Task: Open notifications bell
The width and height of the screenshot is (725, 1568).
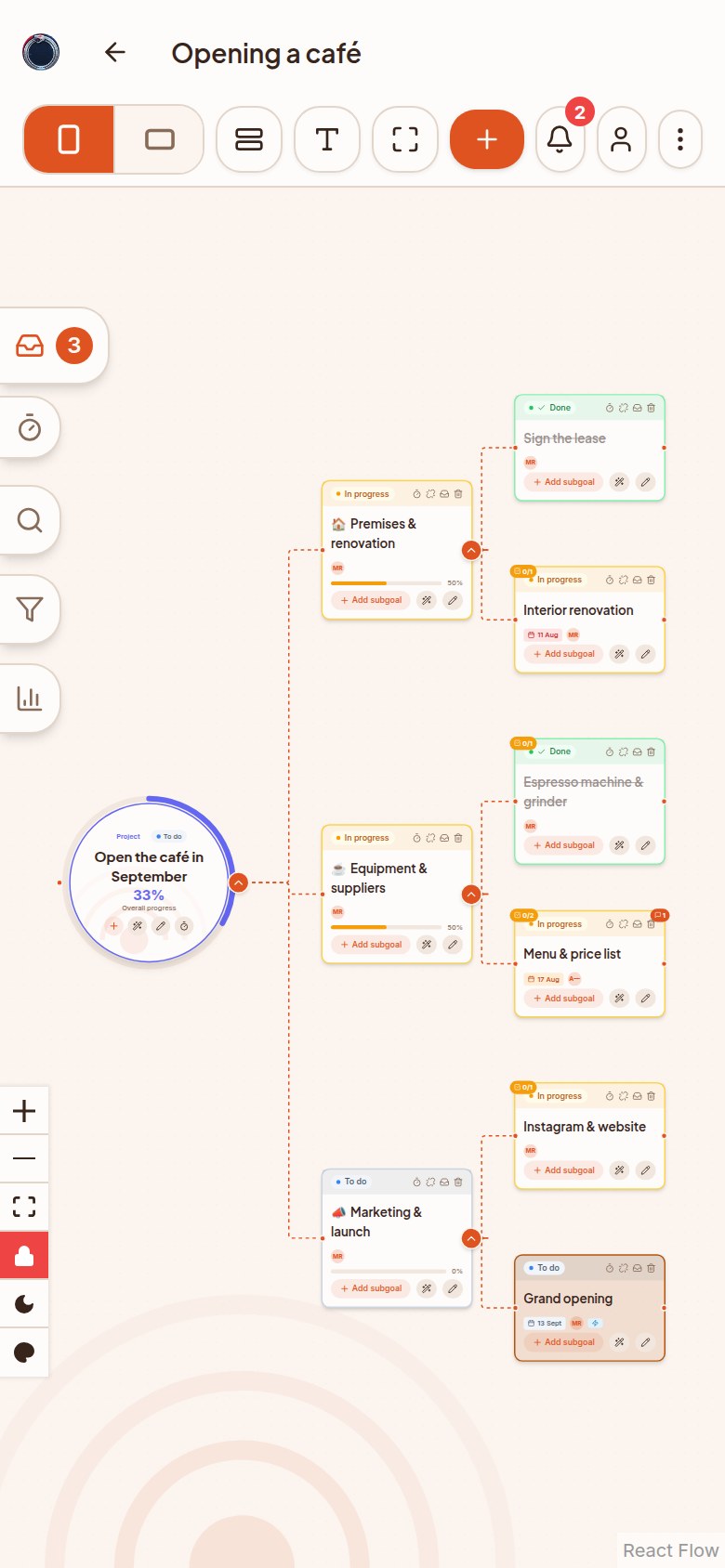Action: [x=560, y=139]
